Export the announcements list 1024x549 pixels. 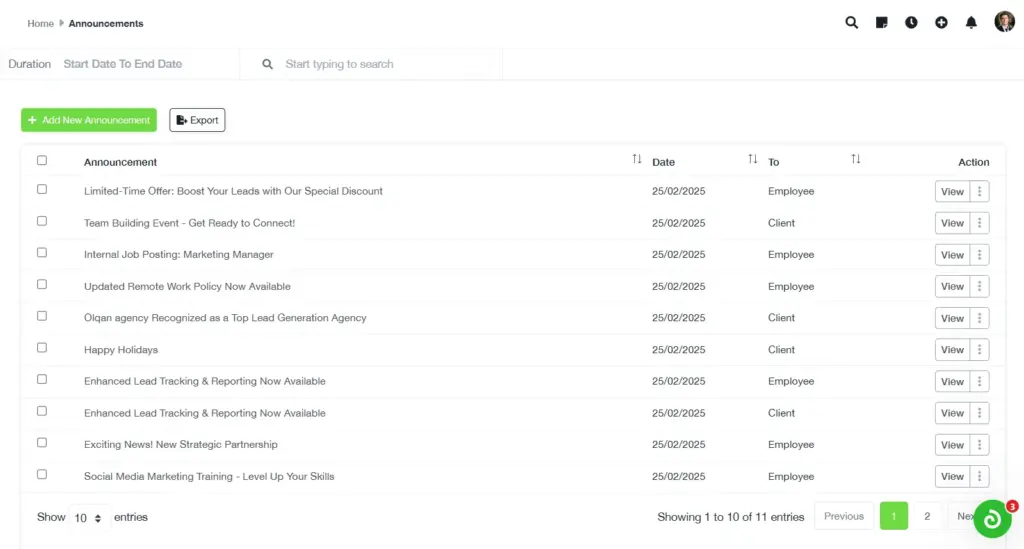tap(197, 120)
